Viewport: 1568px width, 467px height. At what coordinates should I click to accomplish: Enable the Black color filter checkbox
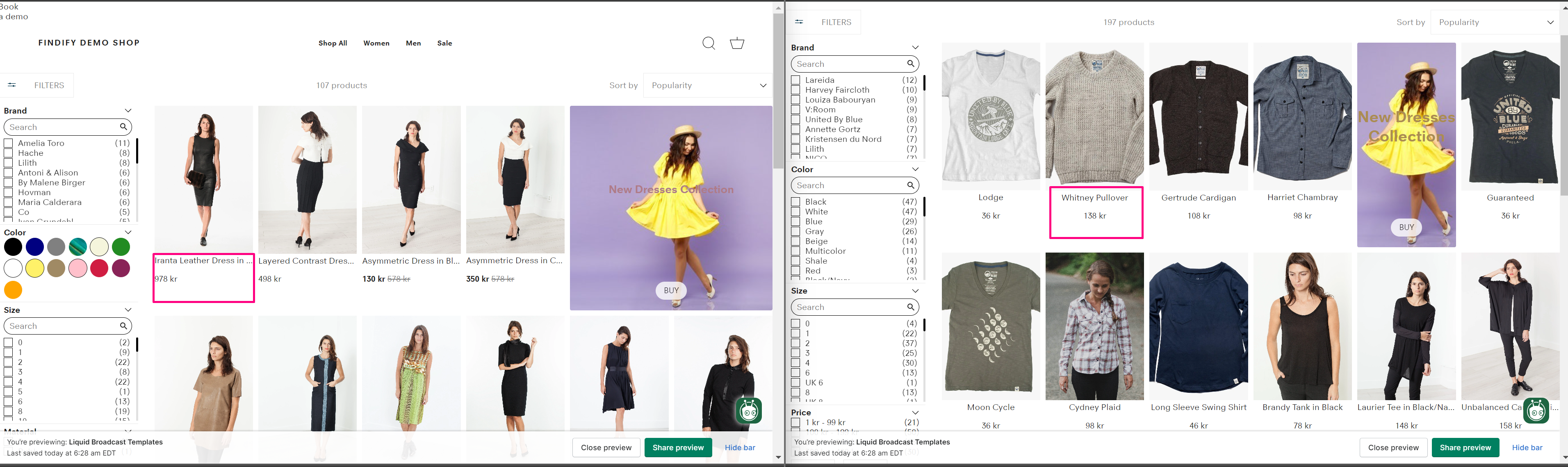pos(795,202)
